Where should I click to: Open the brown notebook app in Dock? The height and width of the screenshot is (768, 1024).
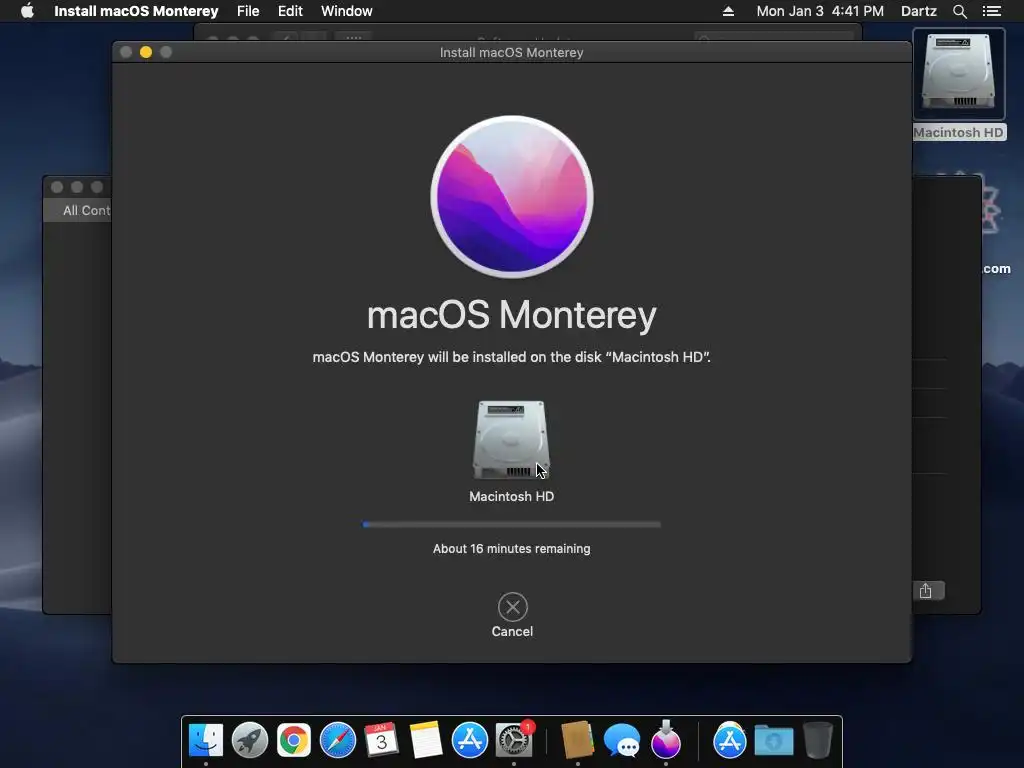coord(577,741)
